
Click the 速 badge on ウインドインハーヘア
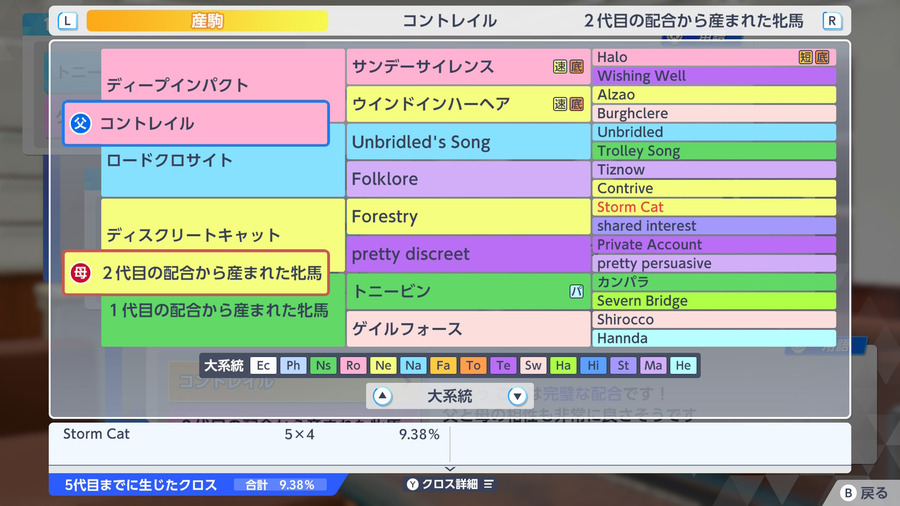(560, 104)
